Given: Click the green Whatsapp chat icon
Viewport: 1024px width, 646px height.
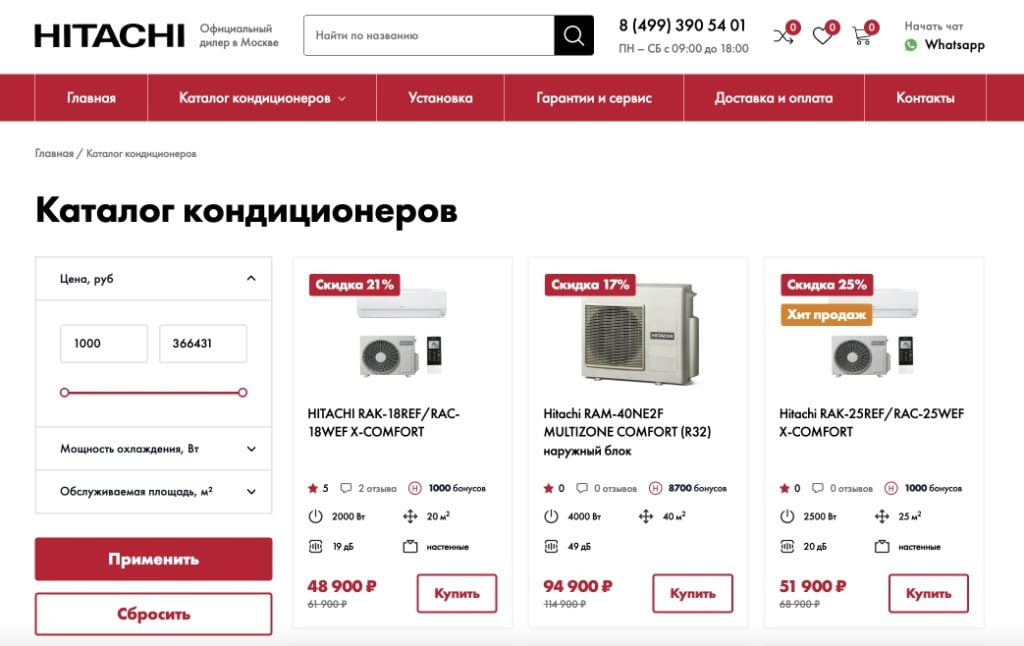Looking at the screenshot, I should click(910, 45).
